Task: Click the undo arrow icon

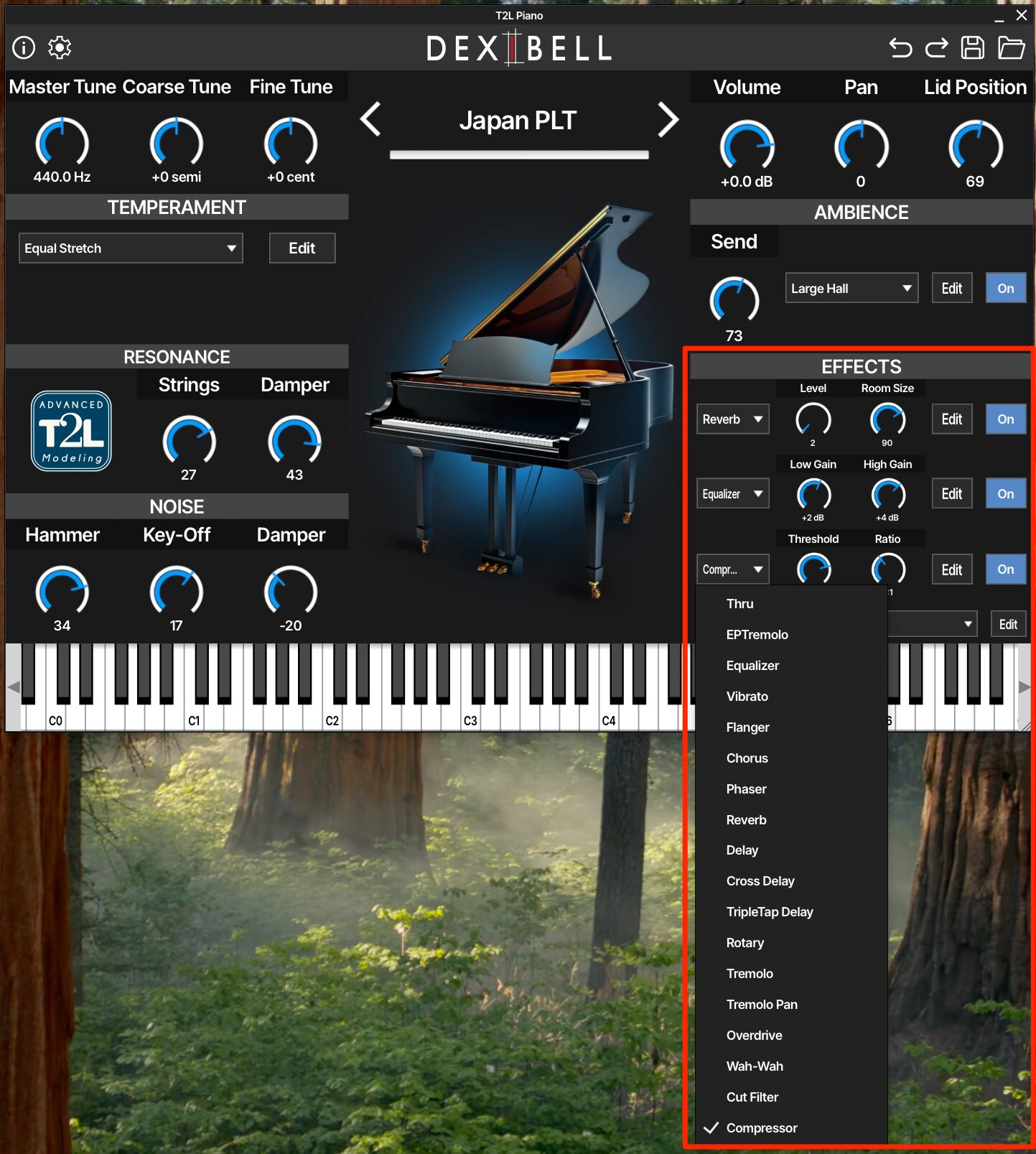Action: coord(900,48)
